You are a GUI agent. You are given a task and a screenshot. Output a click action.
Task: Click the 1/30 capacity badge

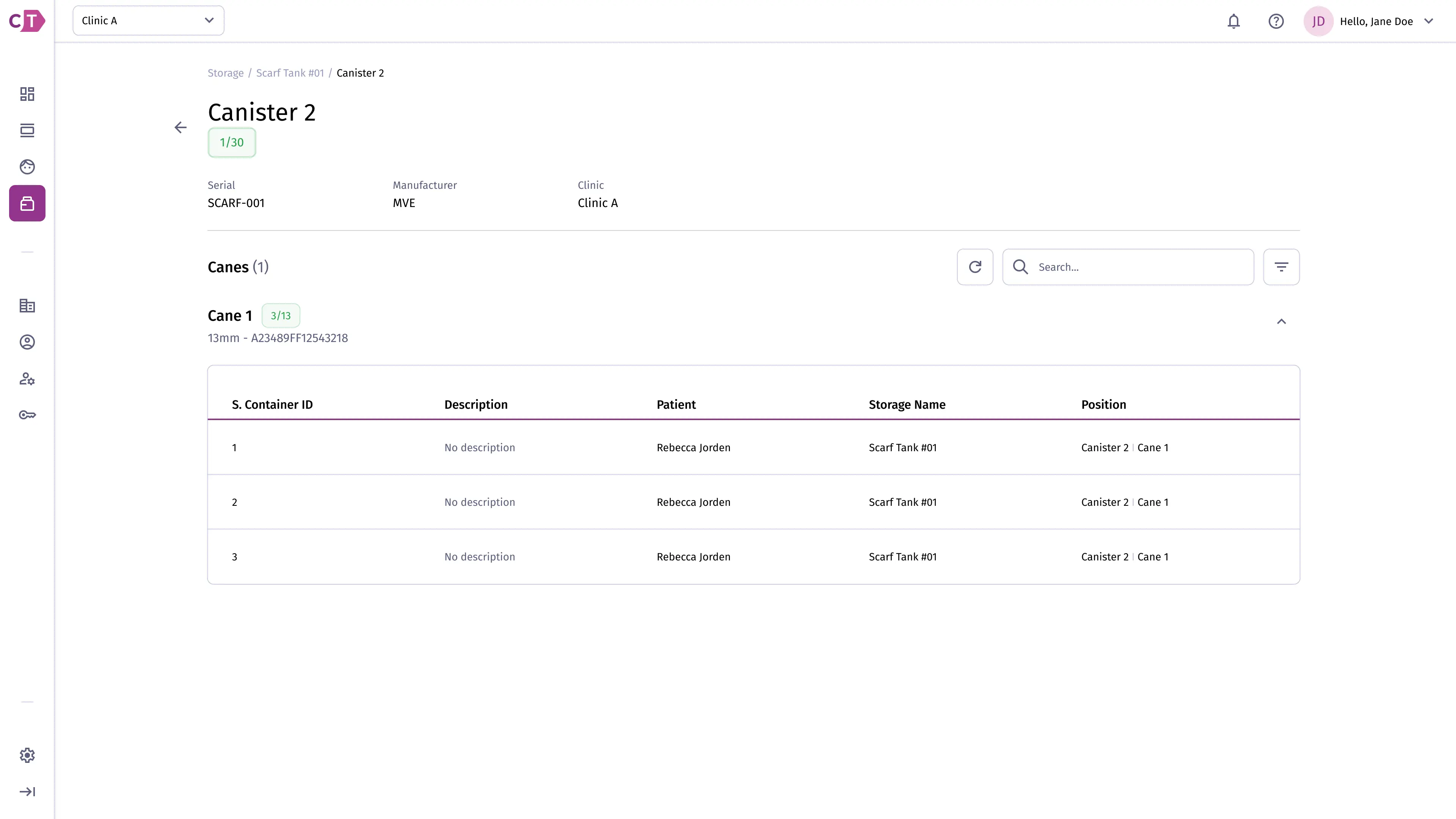point(232,143)
